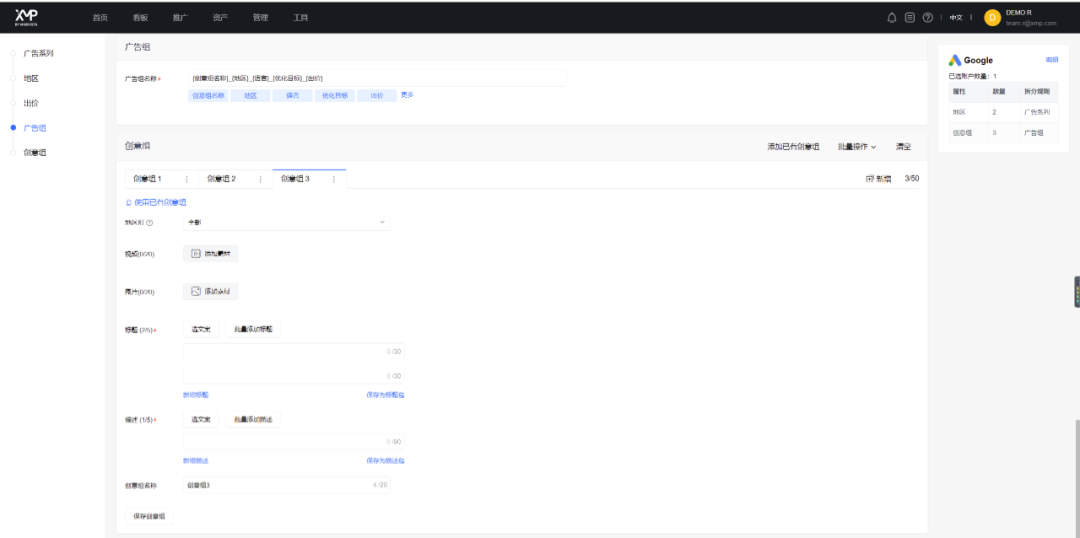Jump to 创意组 step in left sidebar
Viewport: 1080px width, 538px height.
pos(34,153)
